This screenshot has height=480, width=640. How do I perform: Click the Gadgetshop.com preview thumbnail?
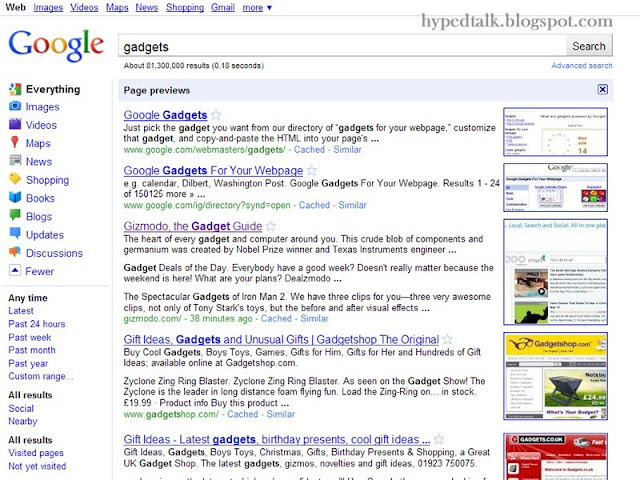tap(556, 376)
